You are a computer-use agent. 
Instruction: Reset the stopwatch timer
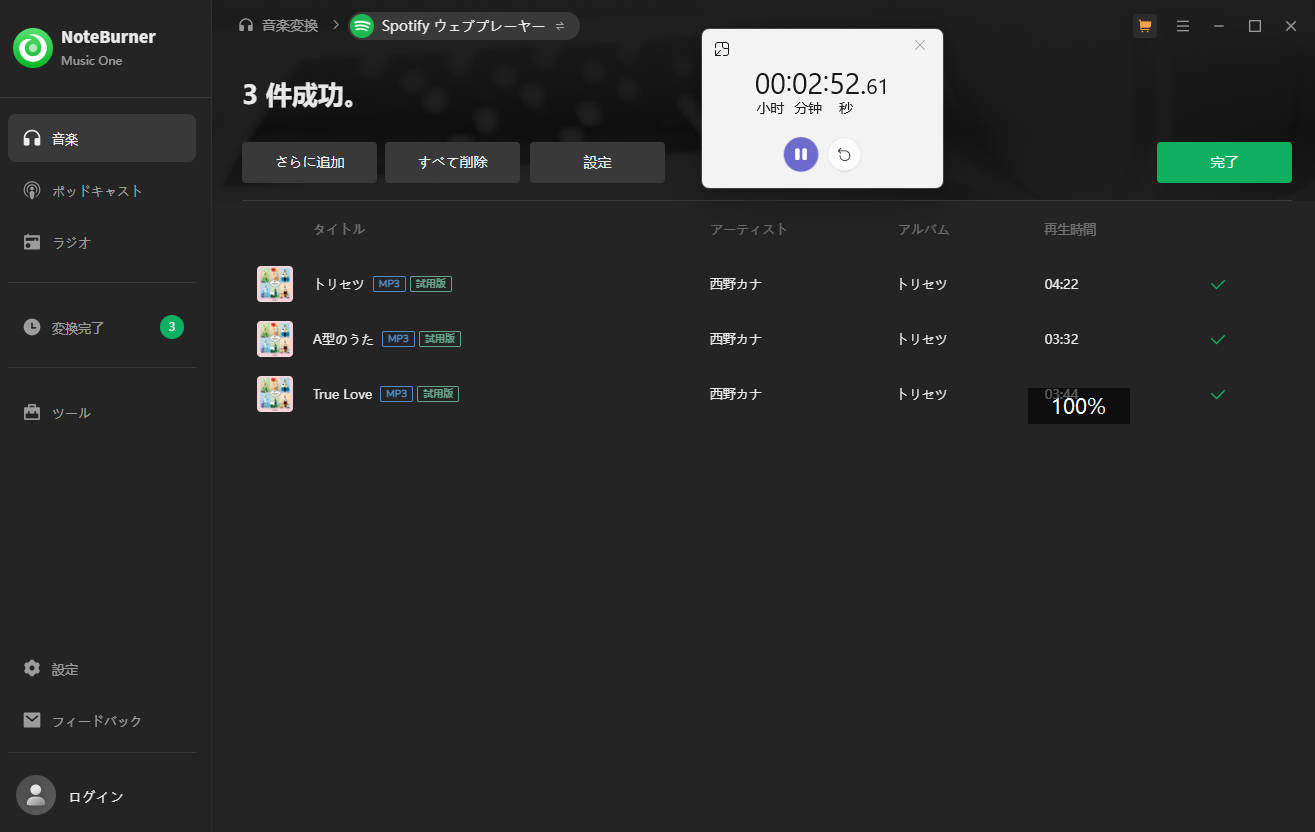pyautogui.click(x=844, y=154)
